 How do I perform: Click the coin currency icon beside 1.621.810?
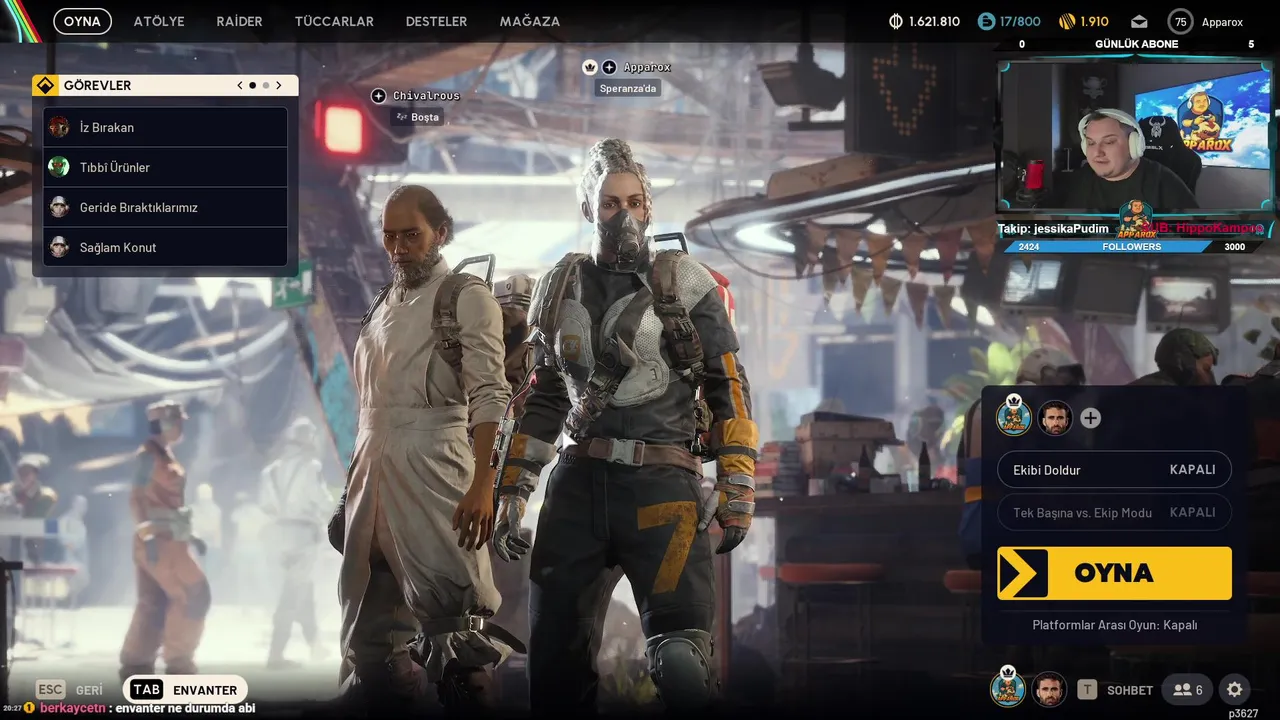[896, 22]
